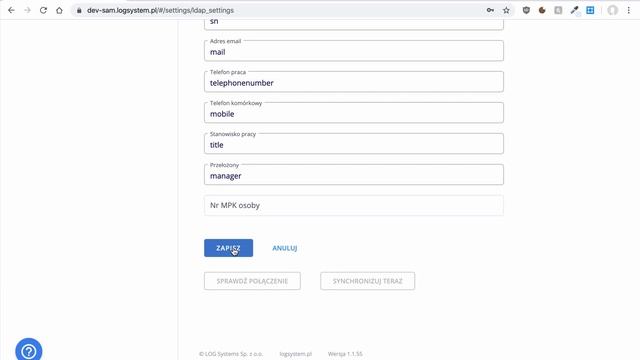Click the Nr MPK osoby field
Screen dimensions: 640x360
353,205
